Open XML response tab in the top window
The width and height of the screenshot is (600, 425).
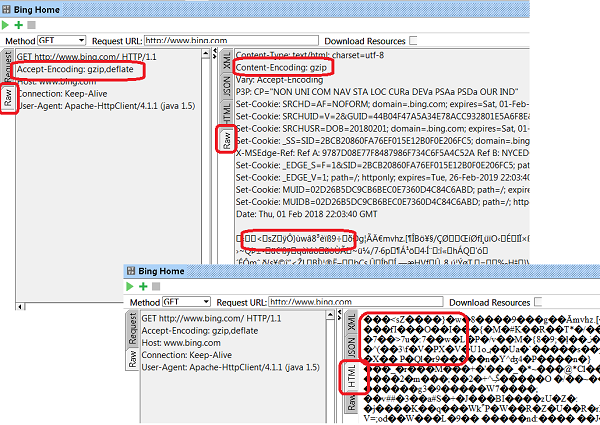click(x=227, y=60)
